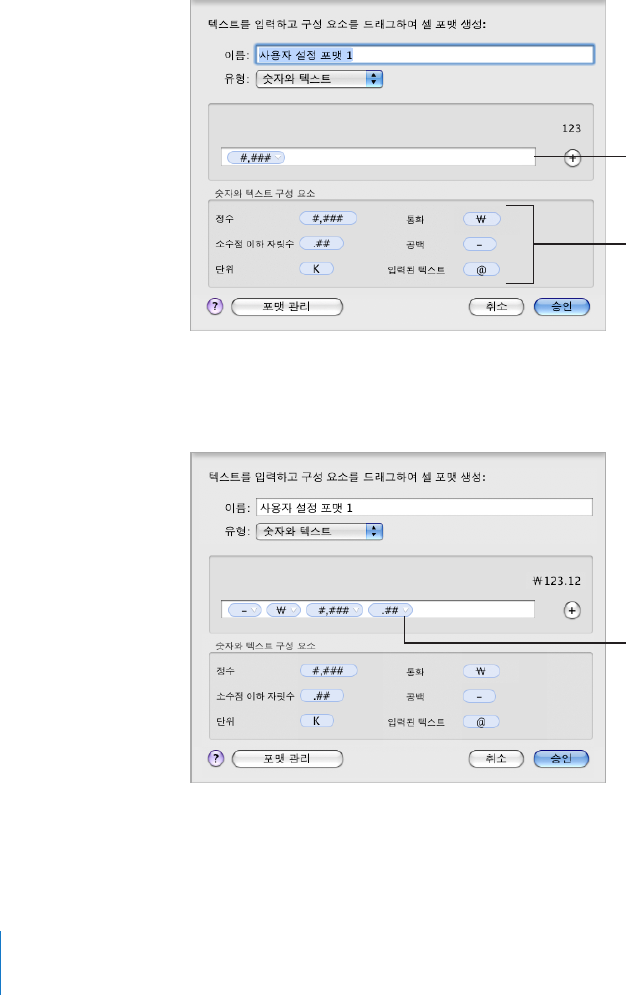The width and height of the screenshot is (626, 995).
Task: Click the 이름 field in the ₩123.12 dialog
Action: (424, 506)
